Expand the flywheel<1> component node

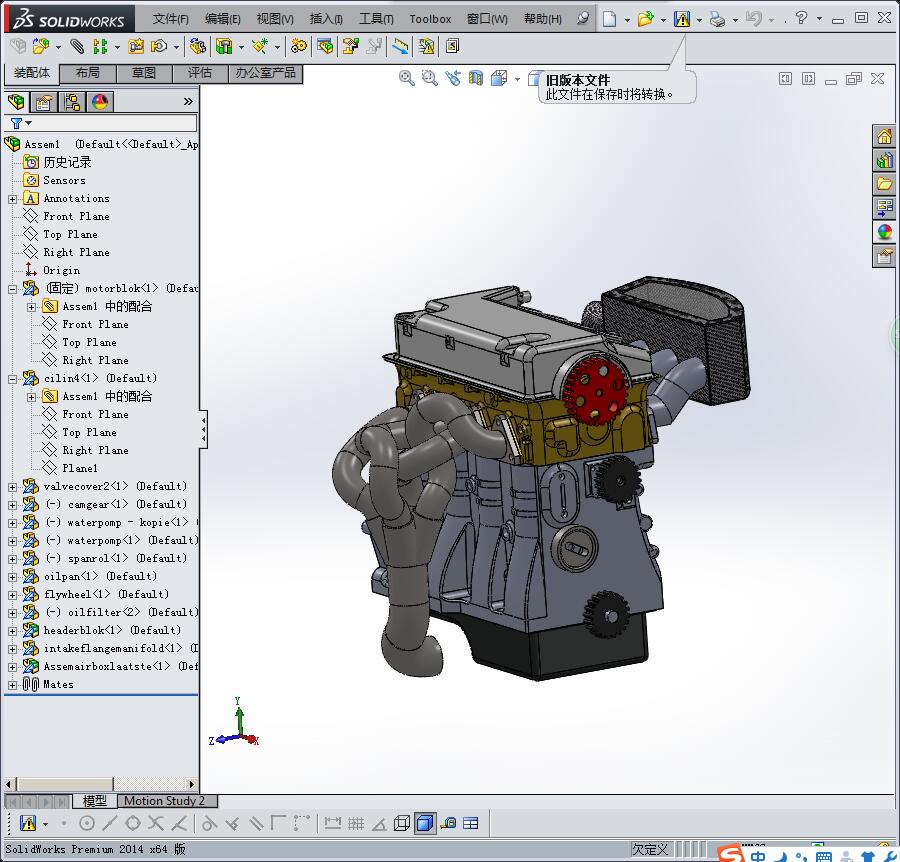13,595
